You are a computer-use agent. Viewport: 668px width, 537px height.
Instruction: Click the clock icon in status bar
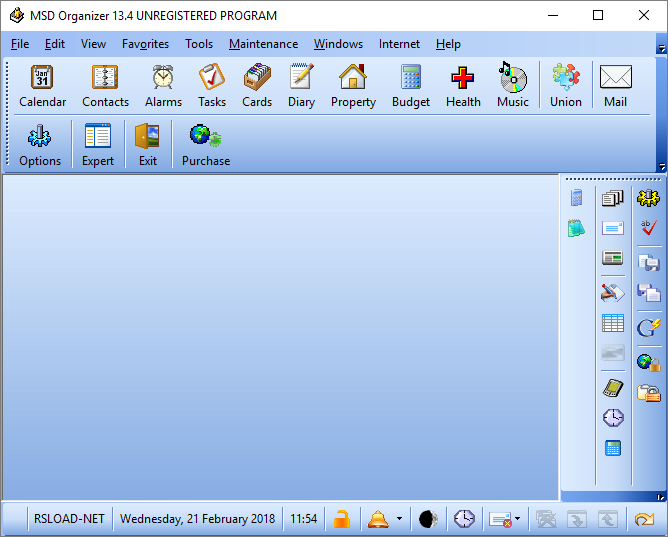click(x=464, y=519)
